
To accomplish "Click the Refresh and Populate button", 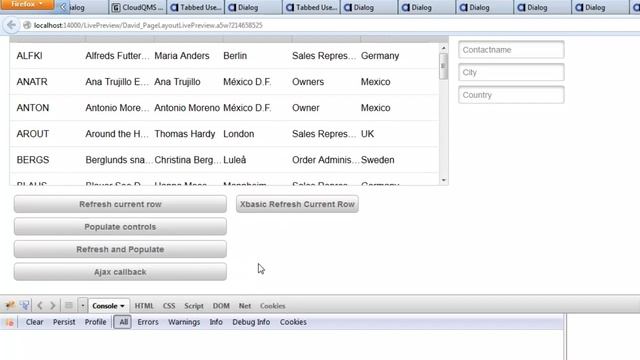I will 120,249.
